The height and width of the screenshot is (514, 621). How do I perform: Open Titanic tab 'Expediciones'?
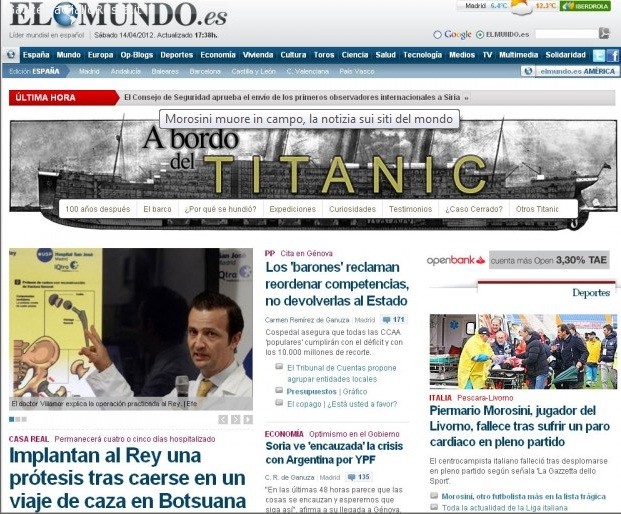293,209
